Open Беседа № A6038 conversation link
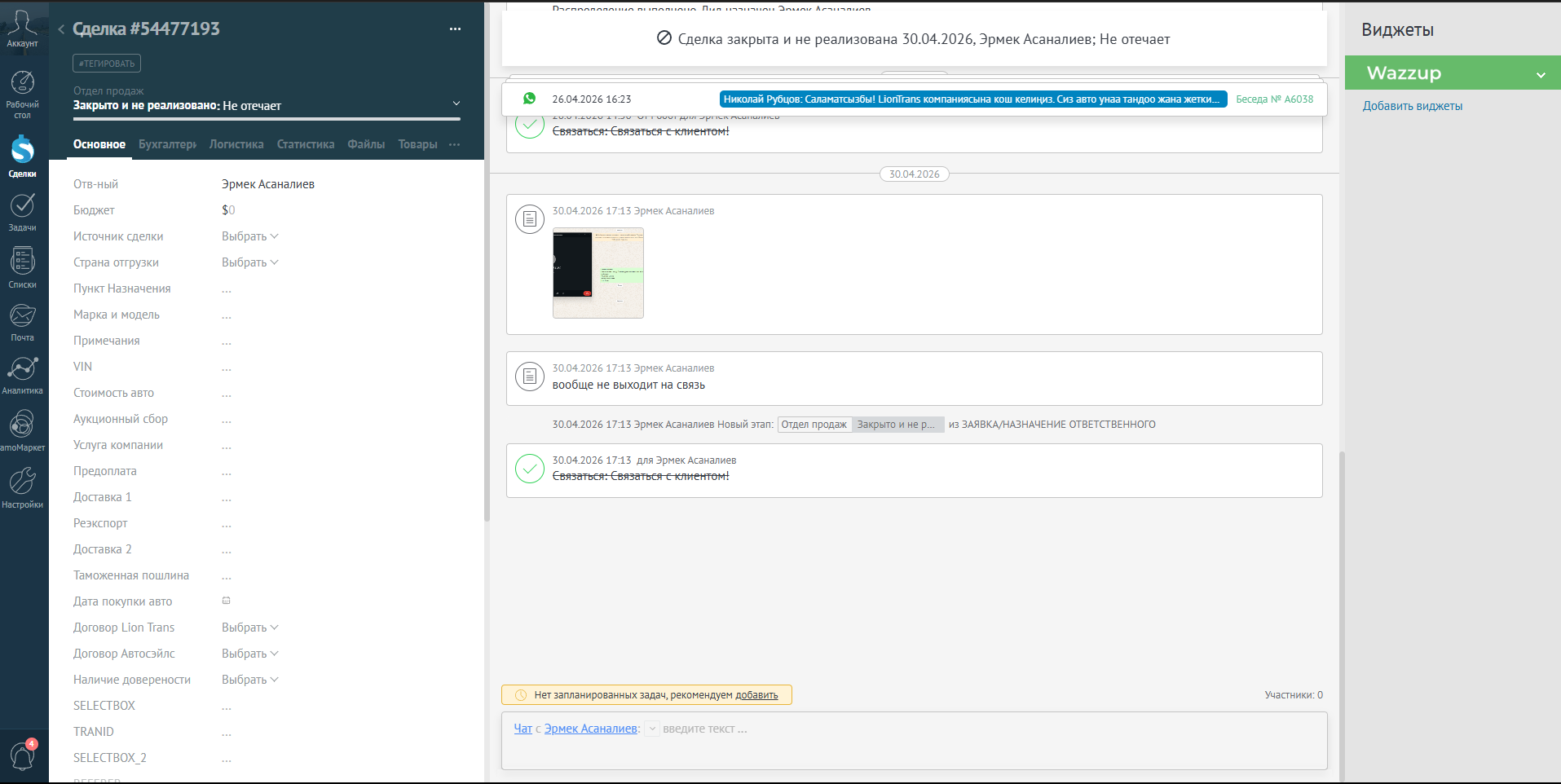The width and height of the screenshot is (1561, 784). pyautogui.click(x=1275, y=99)
